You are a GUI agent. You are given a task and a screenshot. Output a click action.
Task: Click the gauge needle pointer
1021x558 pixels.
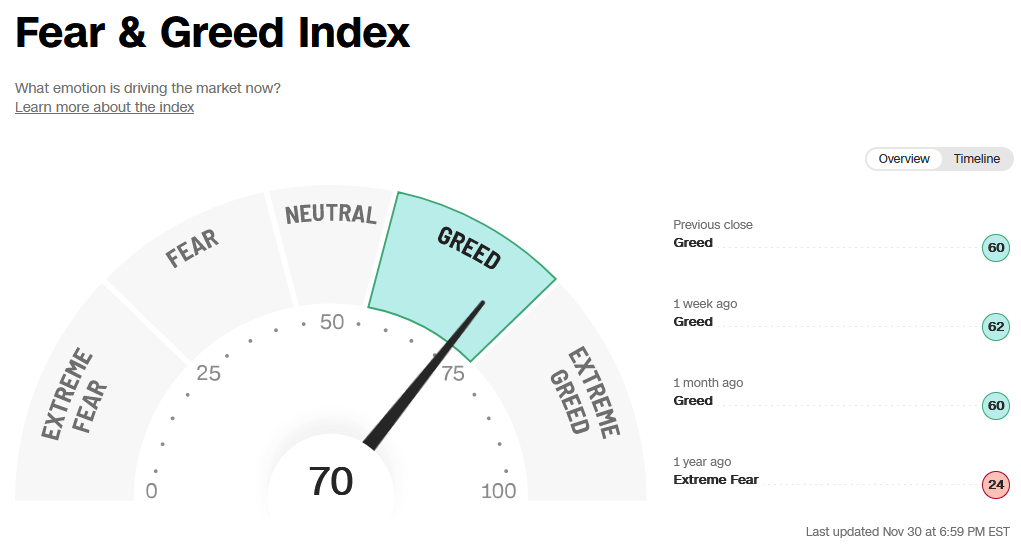coord(423,376)
